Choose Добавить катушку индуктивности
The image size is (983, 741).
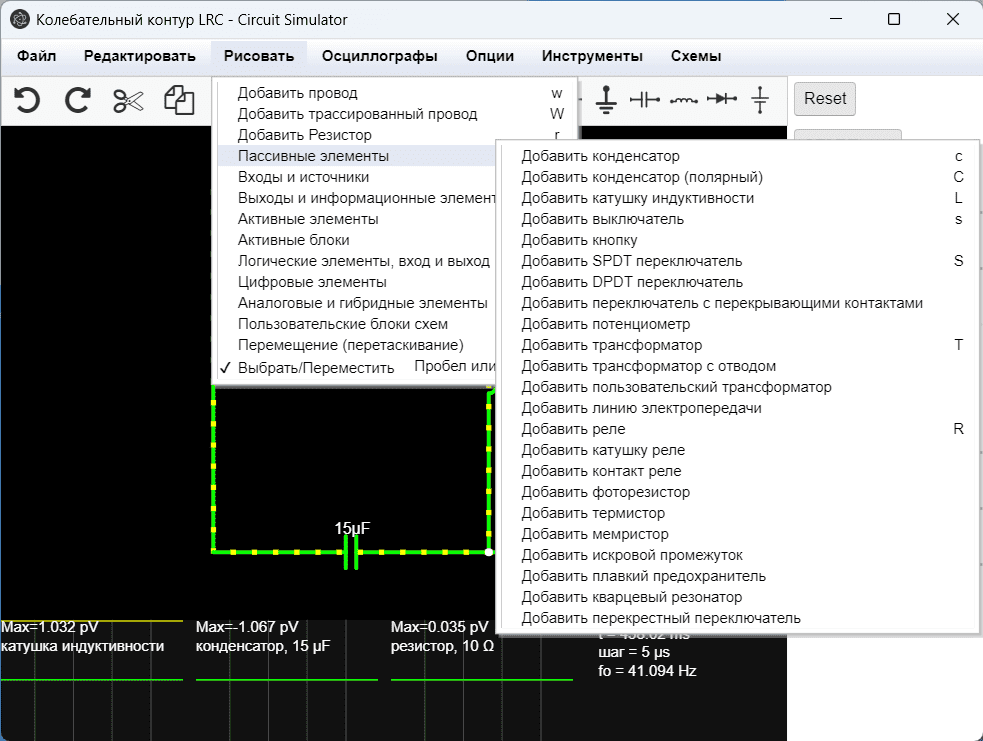(739, 198)
